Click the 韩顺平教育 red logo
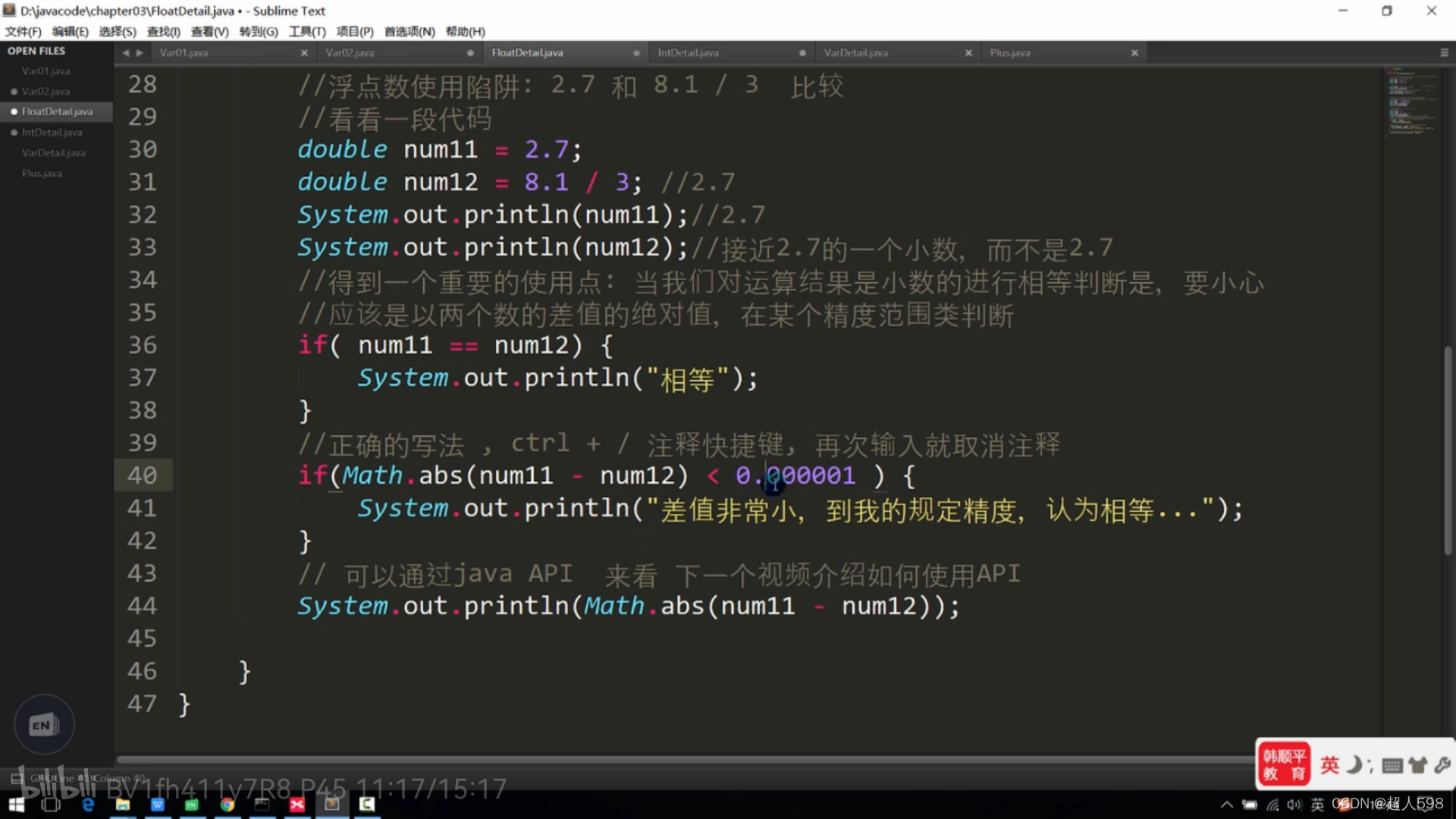 coord(1285,765)
